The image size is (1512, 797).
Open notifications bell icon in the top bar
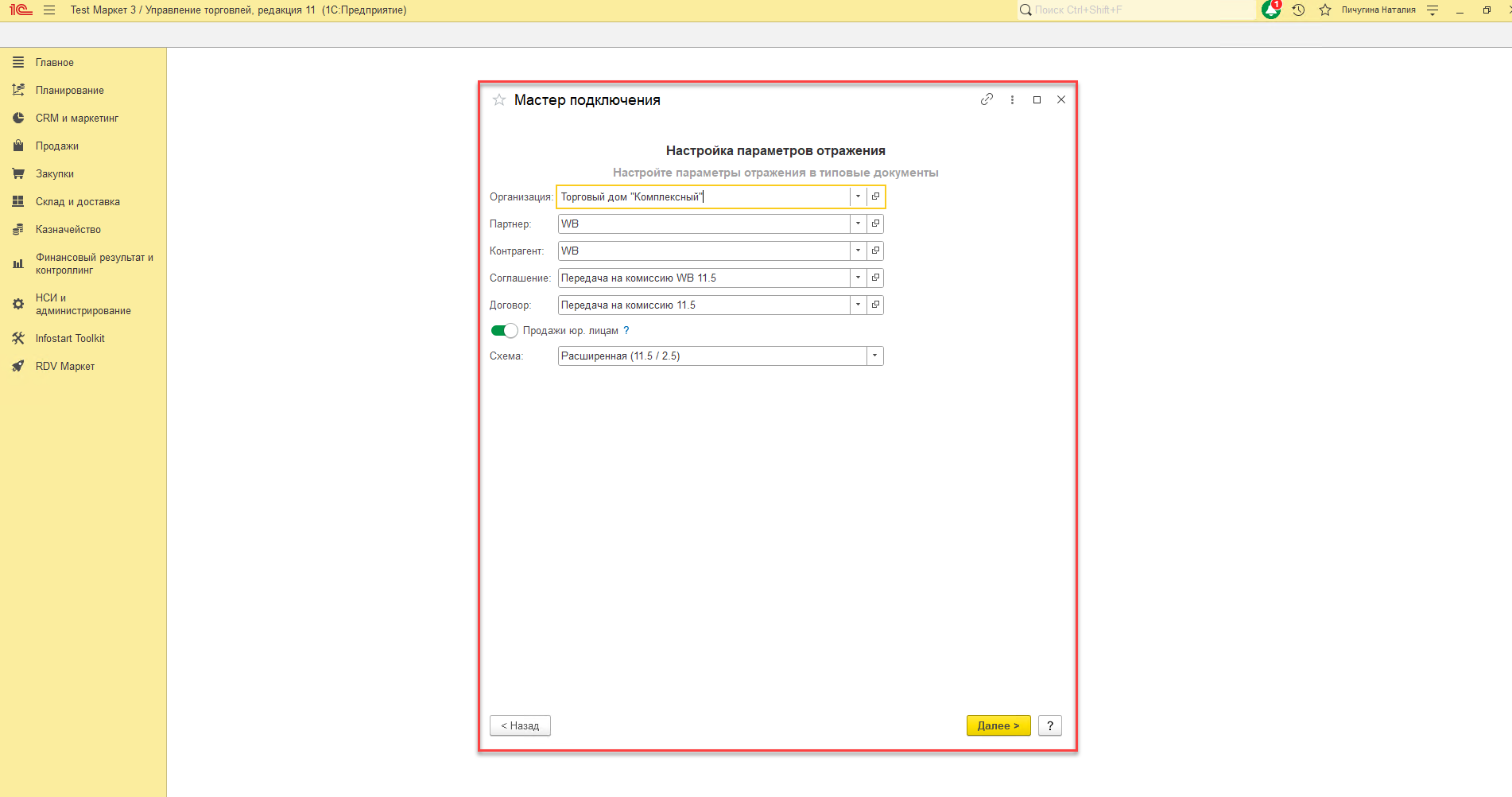point(1270,10)
